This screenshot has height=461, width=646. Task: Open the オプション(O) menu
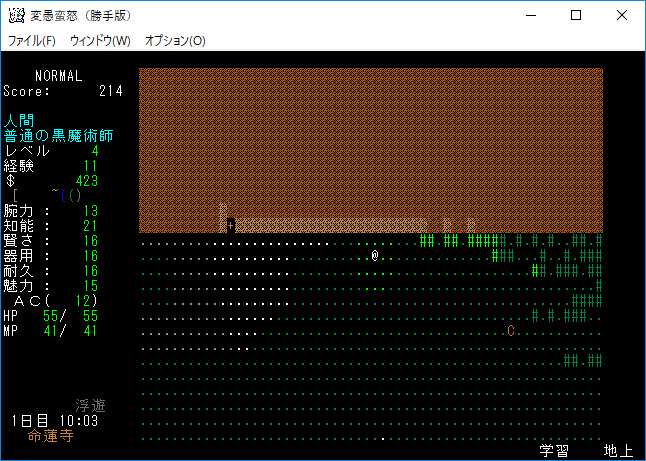coord(175,41)
